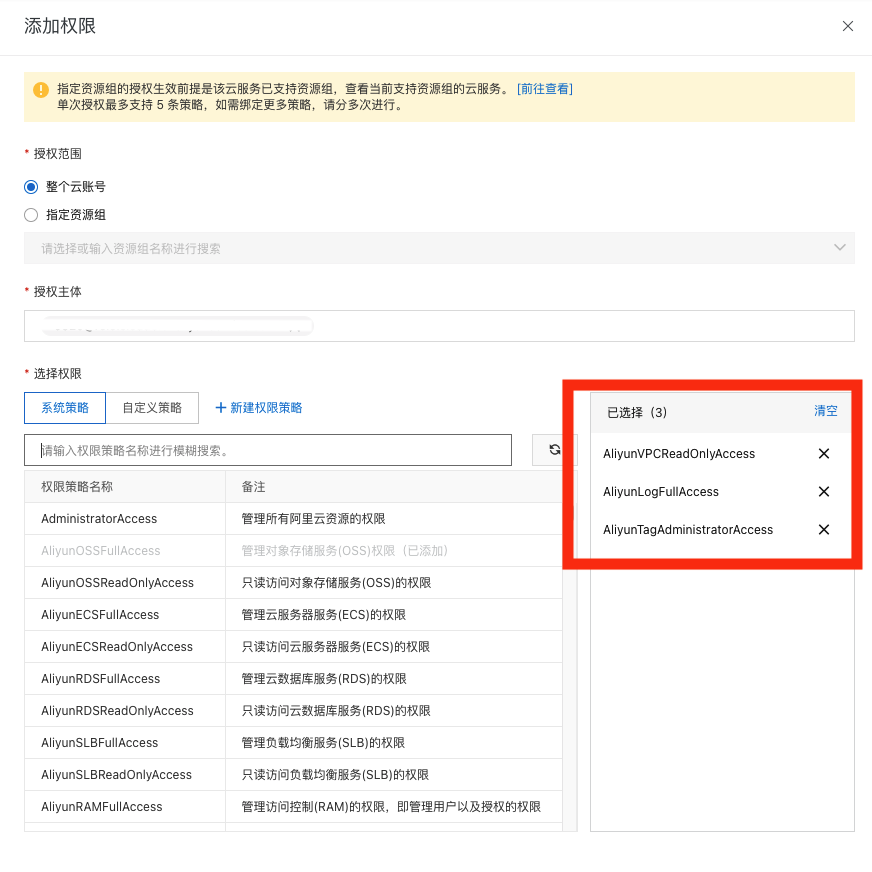The width and height of the screenshot is (872, 872).
Task: Add AliyunRDSReadOnlyAccess policy
Action: 117,711
